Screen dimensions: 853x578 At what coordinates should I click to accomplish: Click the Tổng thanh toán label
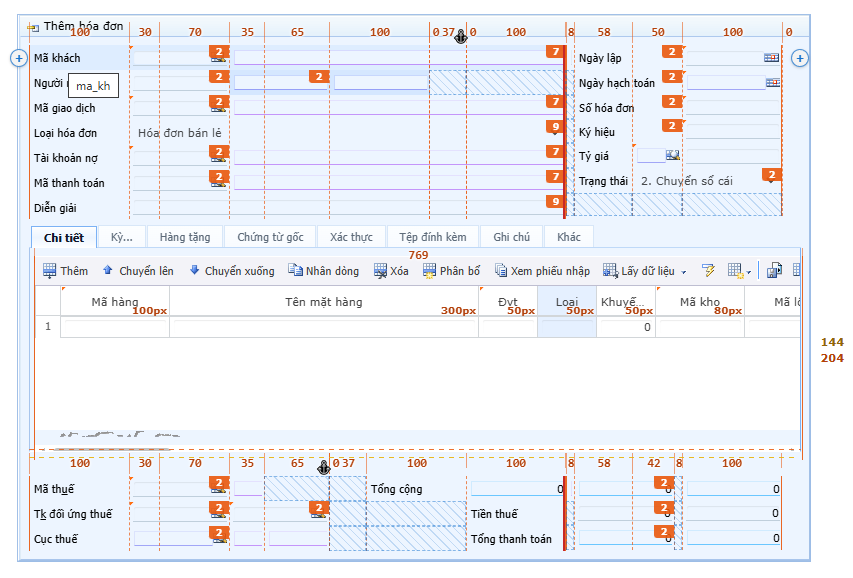(x=511, y=539)
